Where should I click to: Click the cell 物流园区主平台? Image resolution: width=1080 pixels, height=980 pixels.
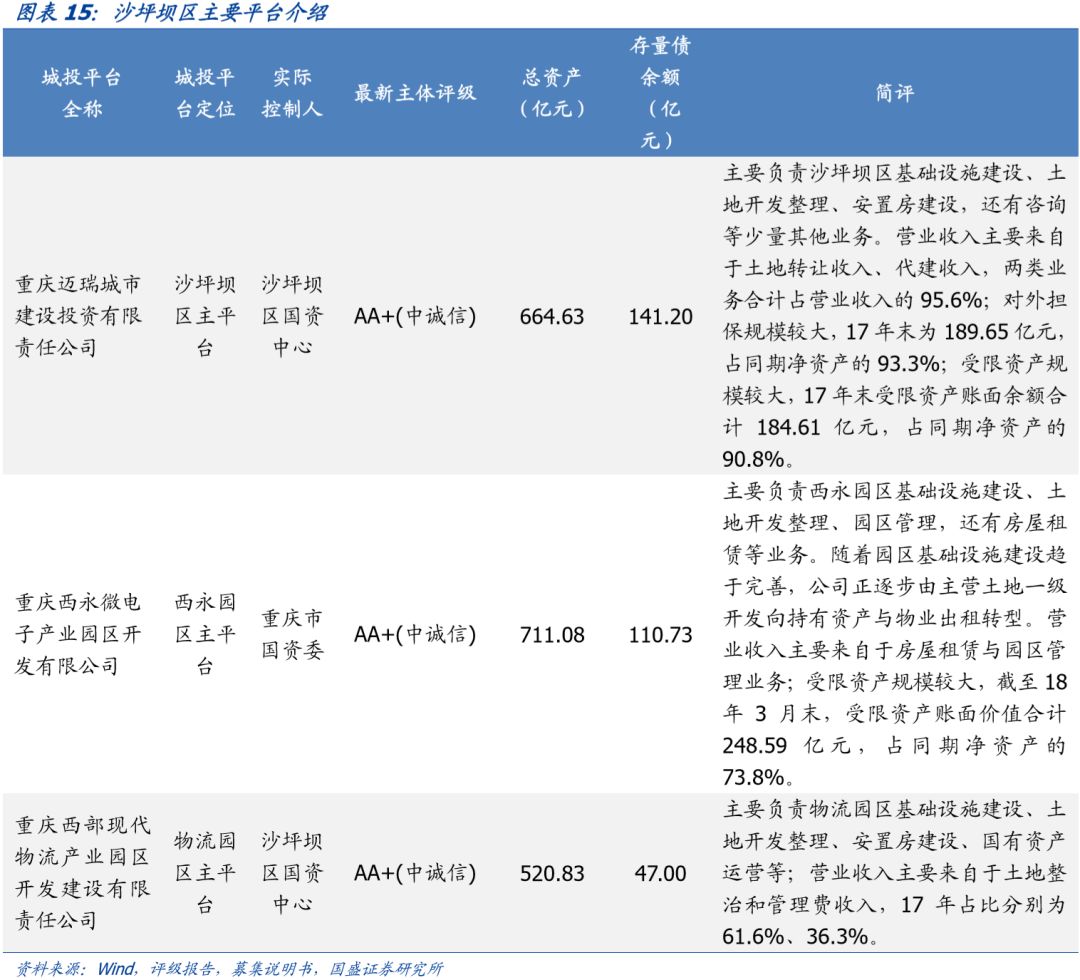205,873
